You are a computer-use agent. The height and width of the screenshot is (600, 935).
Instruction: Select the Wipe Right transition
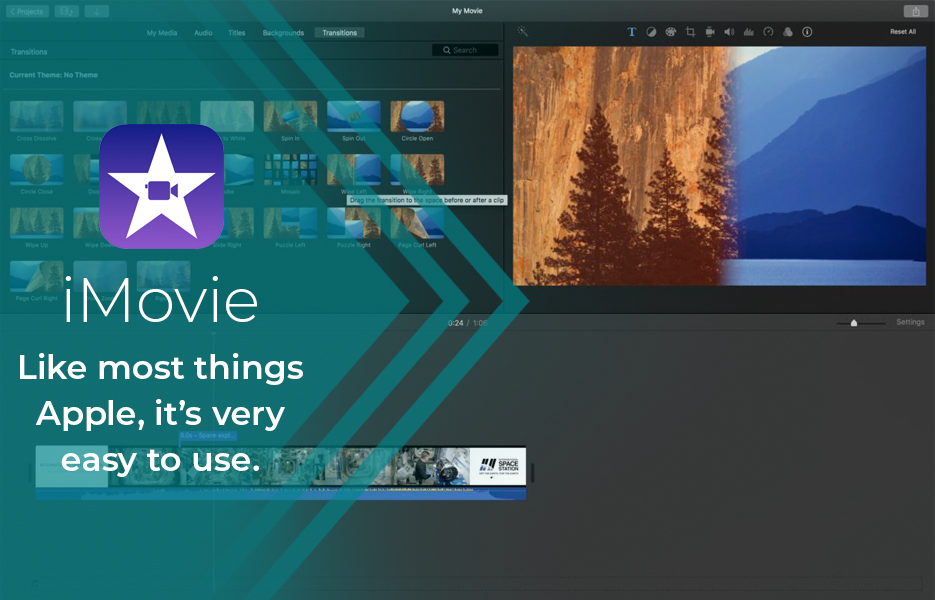pos(417,170)
